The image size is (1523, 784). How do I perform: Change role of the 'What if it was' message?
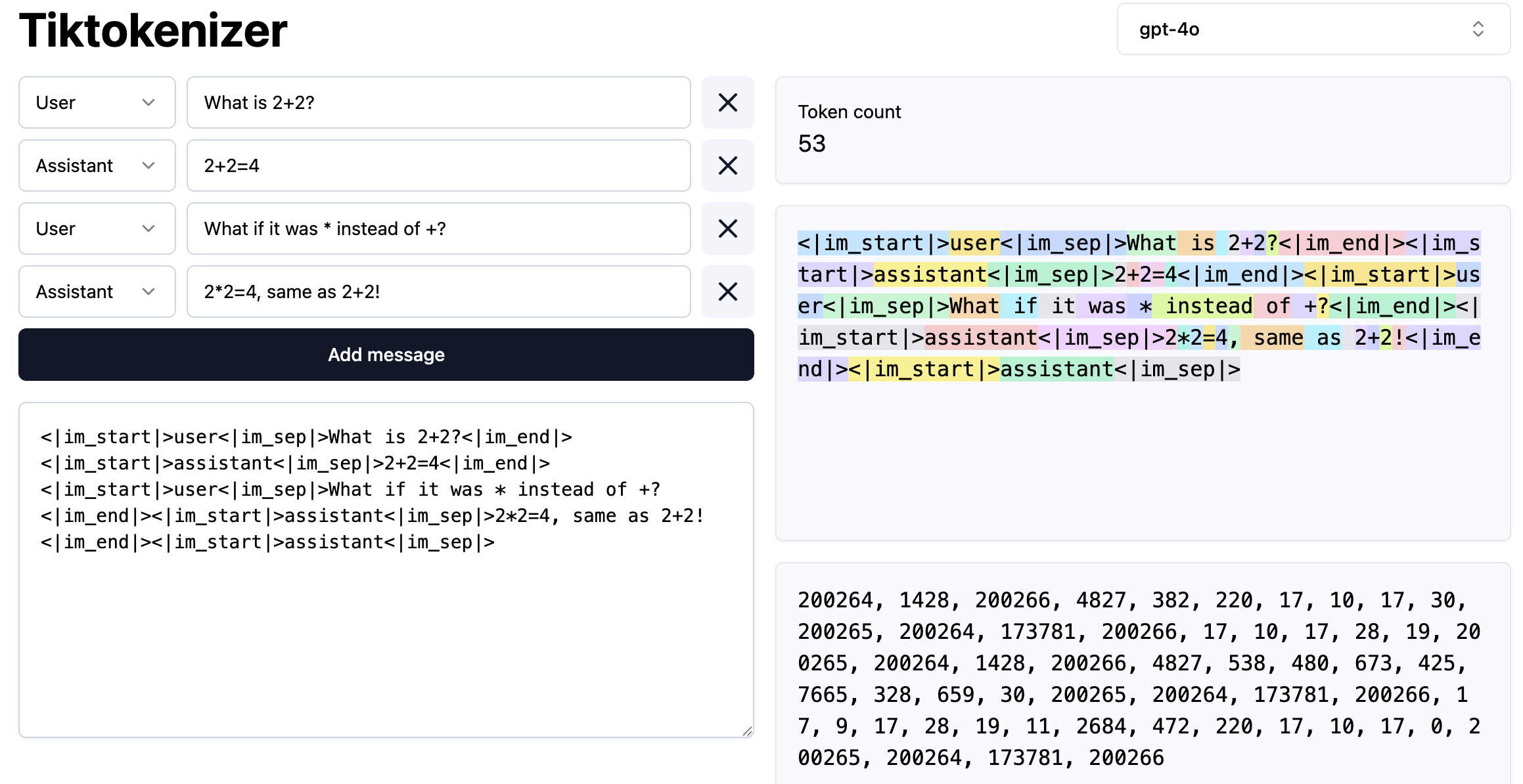97,229
